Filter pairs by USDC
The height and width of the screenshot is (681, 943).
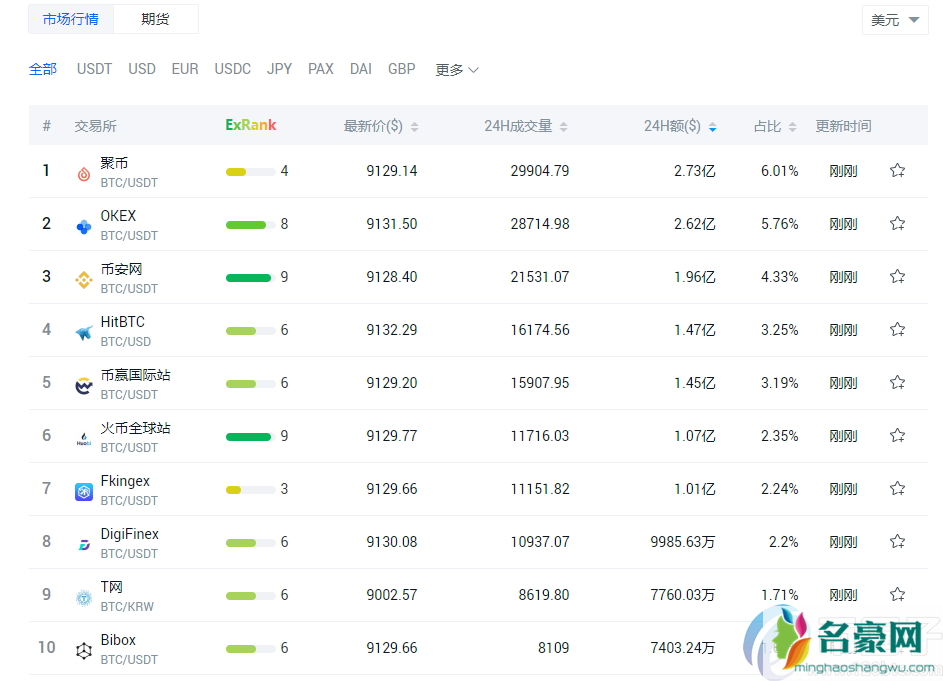(233, 69)
